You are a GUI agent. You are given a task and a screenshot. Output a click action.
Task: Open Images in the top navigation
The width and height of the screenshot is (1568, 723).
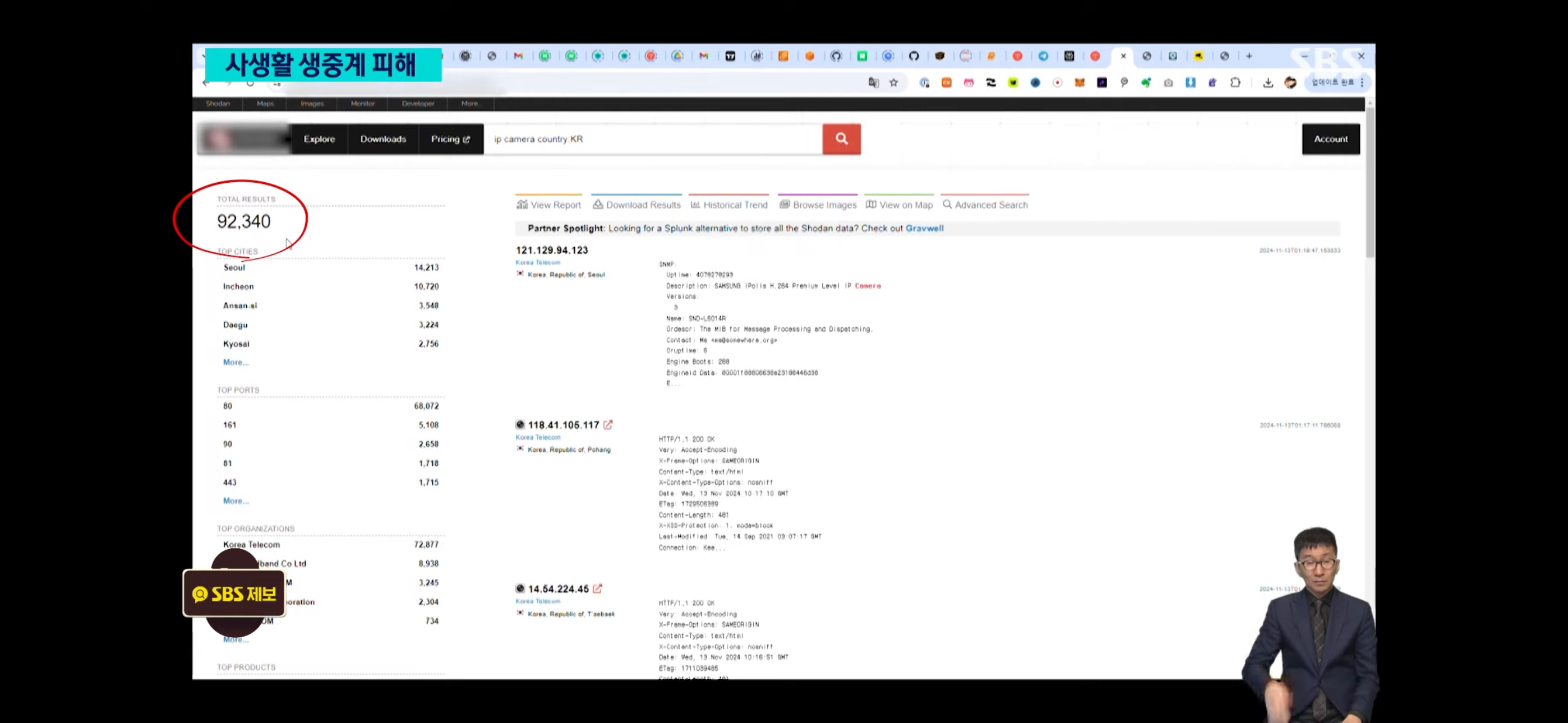click(x=312, y=104)
